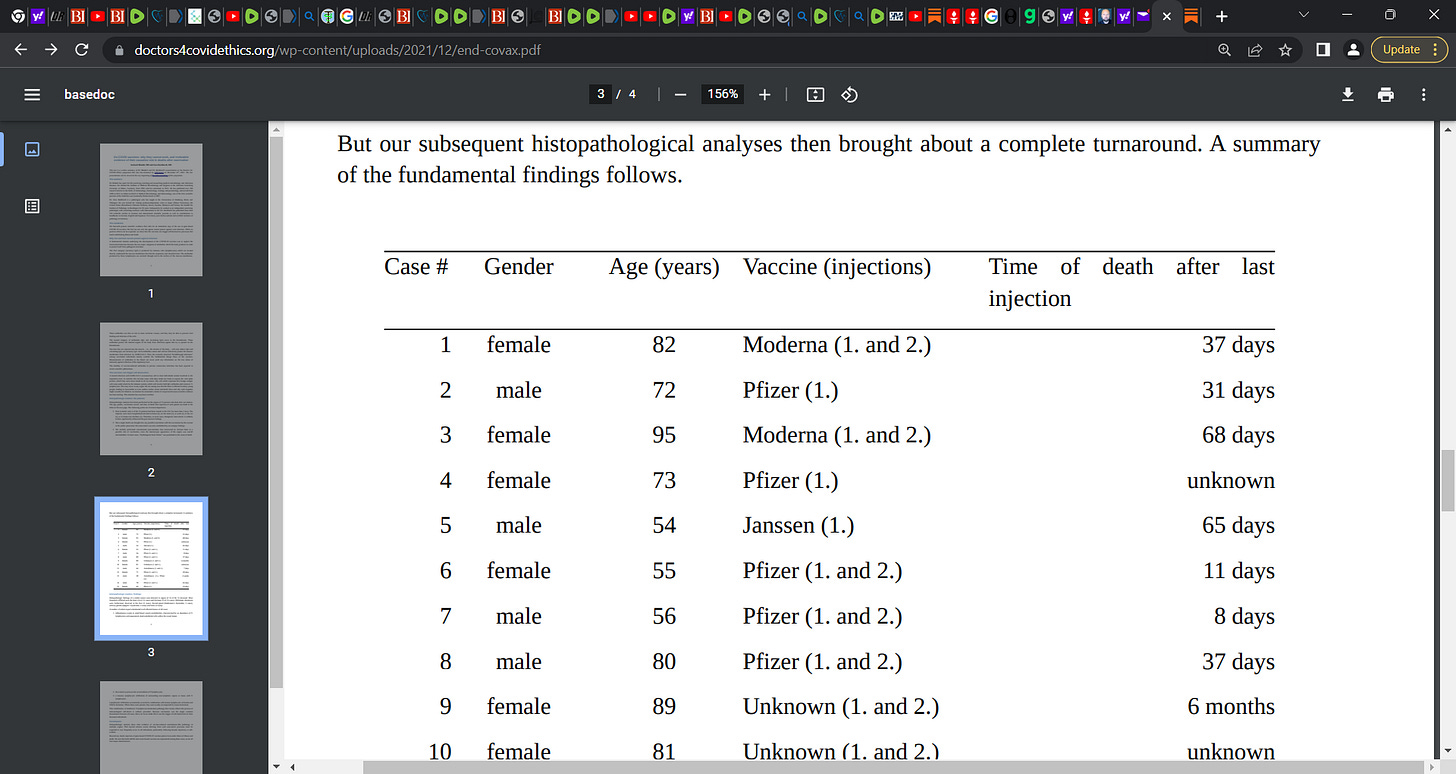The width and height of the screenshot is (1456, 774).
Task: Click the 'Case #' column header
Action: click(415, 267)
